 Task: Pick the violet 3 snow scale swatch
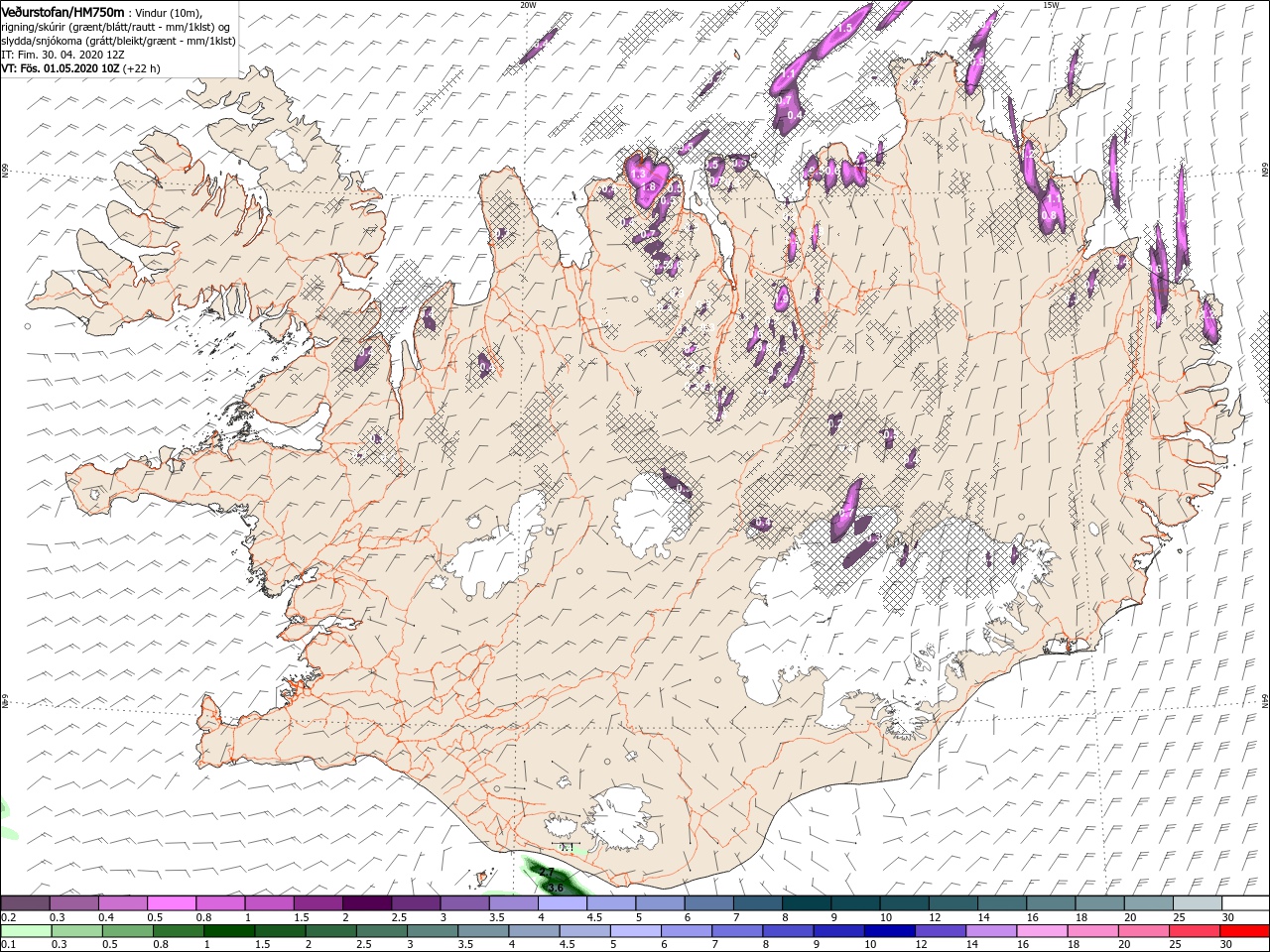(x=463, y=903)
